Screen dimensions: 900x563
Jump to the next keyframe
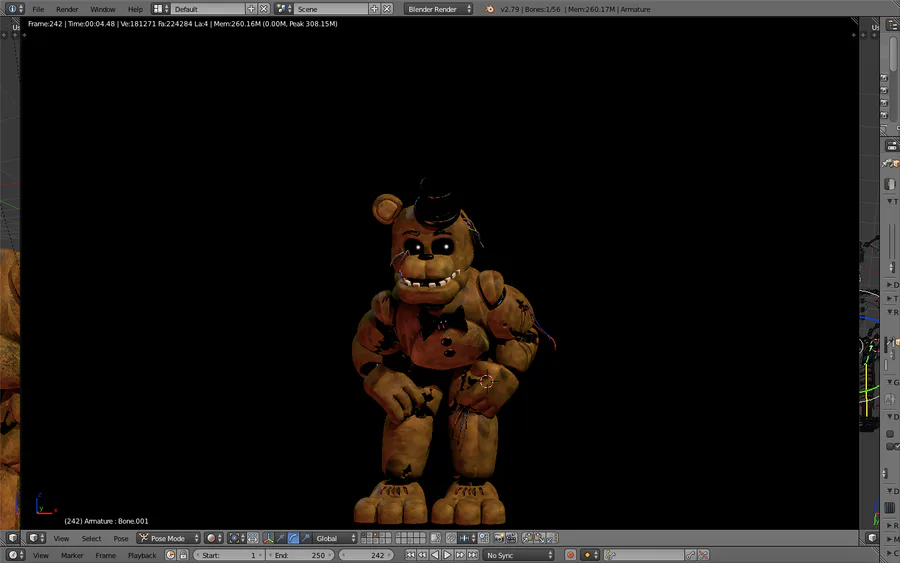pyautogui.click(x=460, y=555)
